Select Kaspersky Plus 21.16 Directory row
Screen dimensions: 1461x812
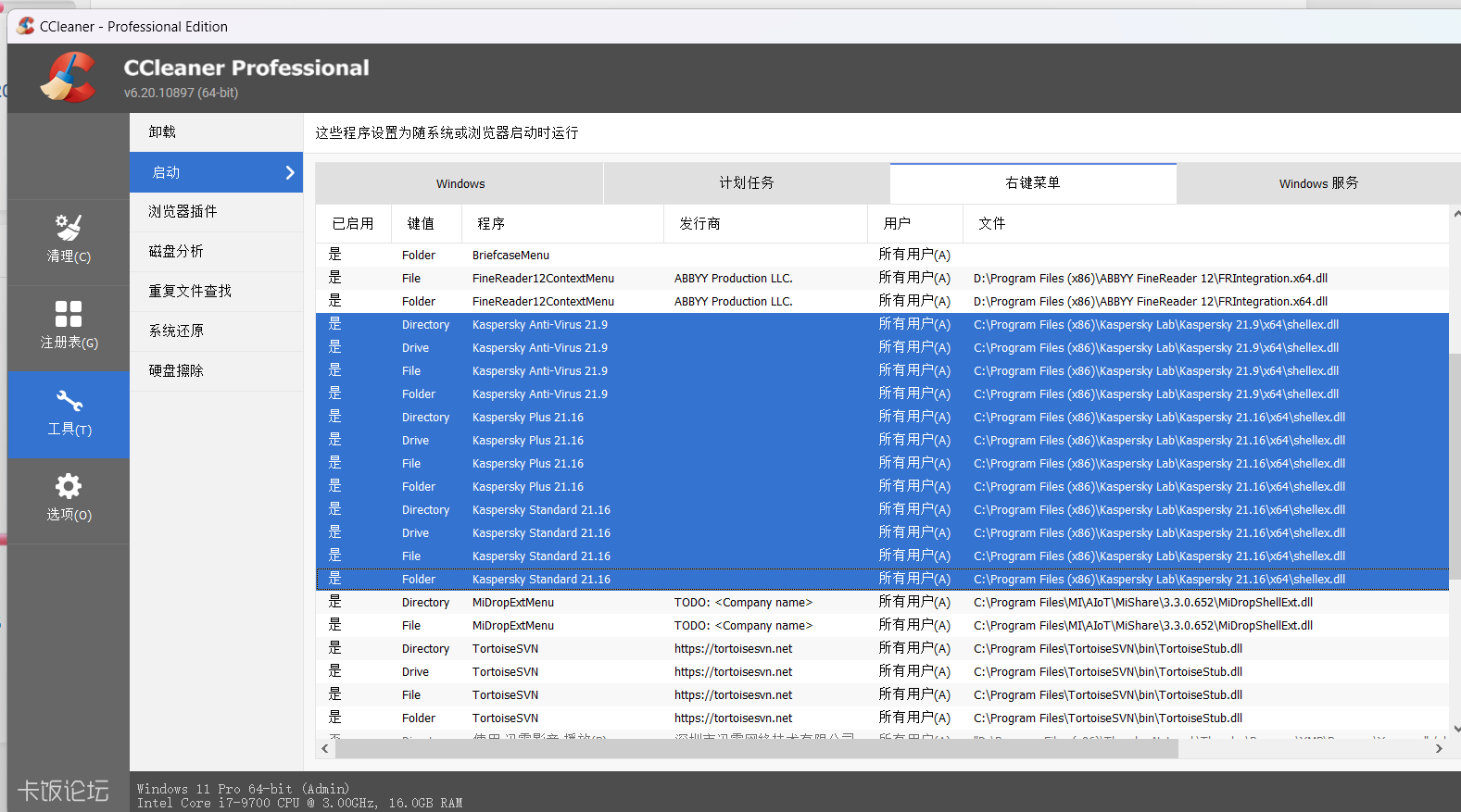pos(882,417)
